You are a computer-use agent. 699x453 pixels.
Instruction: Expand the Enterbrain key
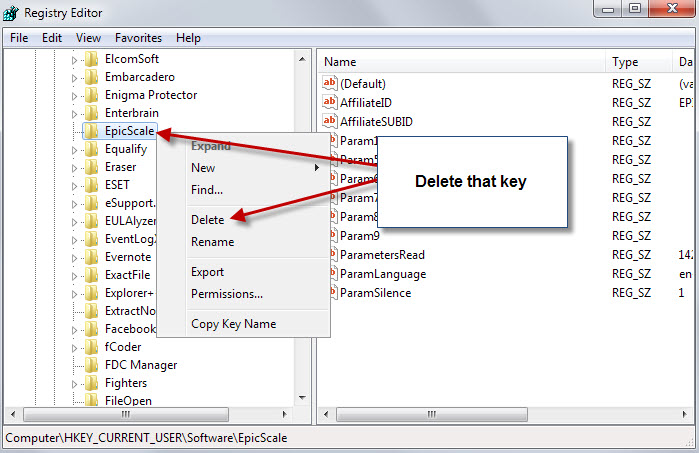pyautogui.click(x=74, y=114)
